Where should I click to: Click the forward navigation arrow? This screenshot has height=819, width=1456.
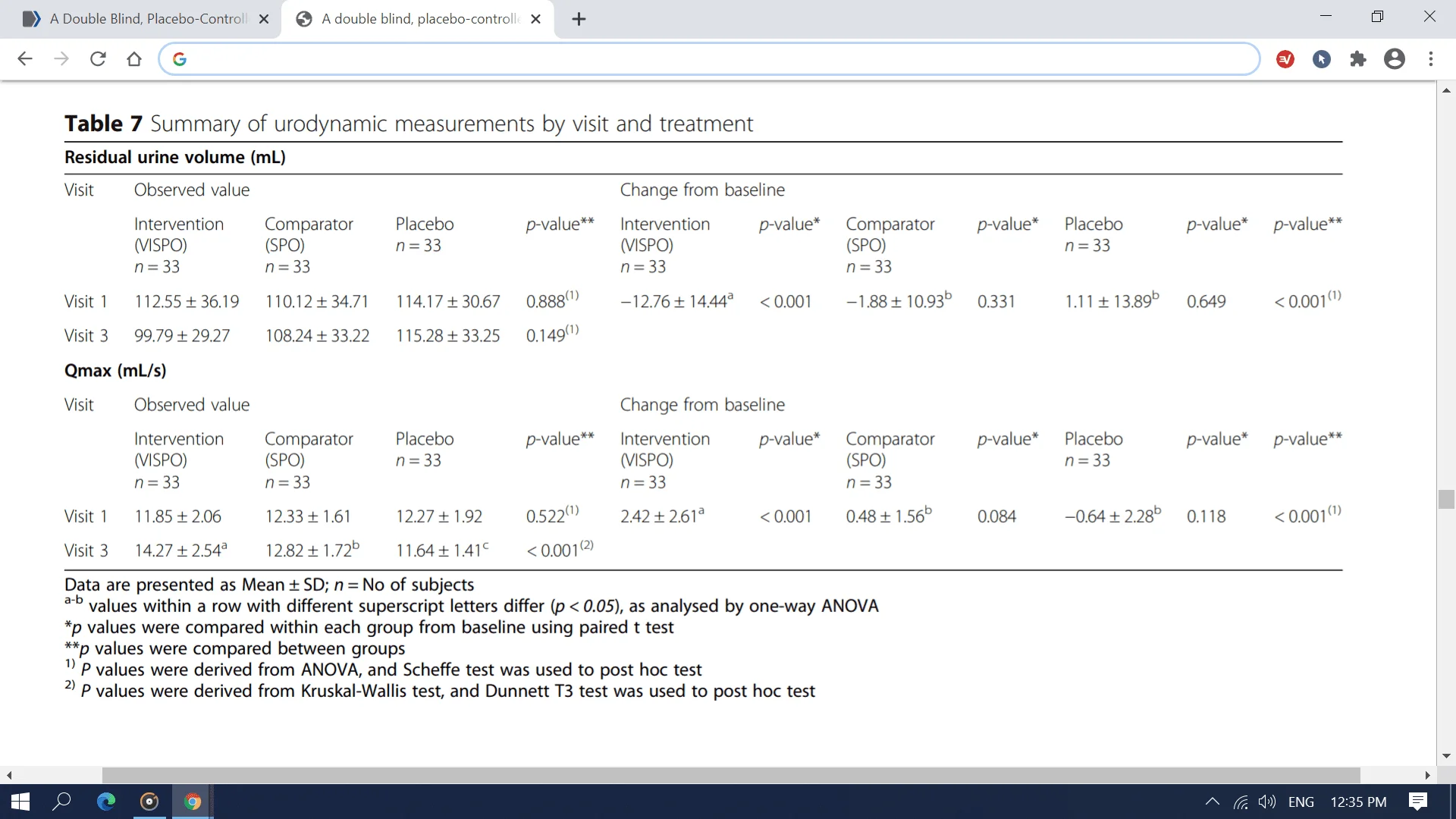pyautogui.click(x=61, y=59)
